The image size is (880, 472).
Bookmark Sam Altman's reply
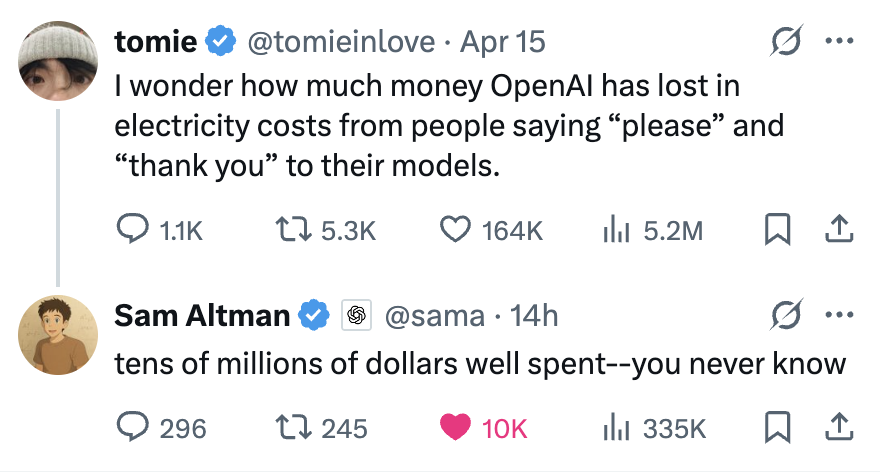(777, 428)
